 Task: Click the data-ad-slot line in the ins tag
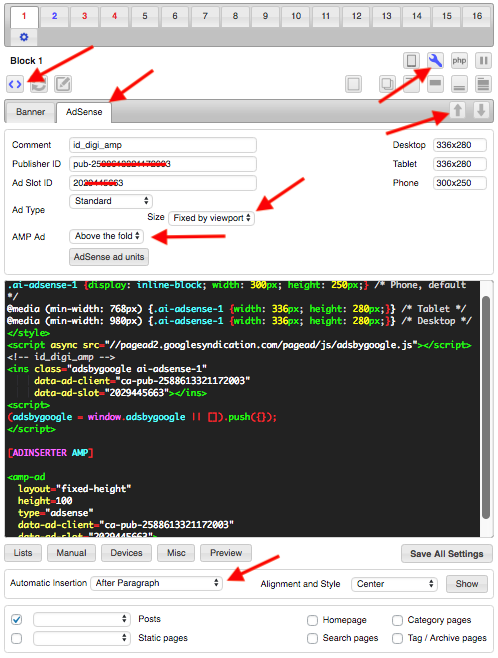point(120,393)
